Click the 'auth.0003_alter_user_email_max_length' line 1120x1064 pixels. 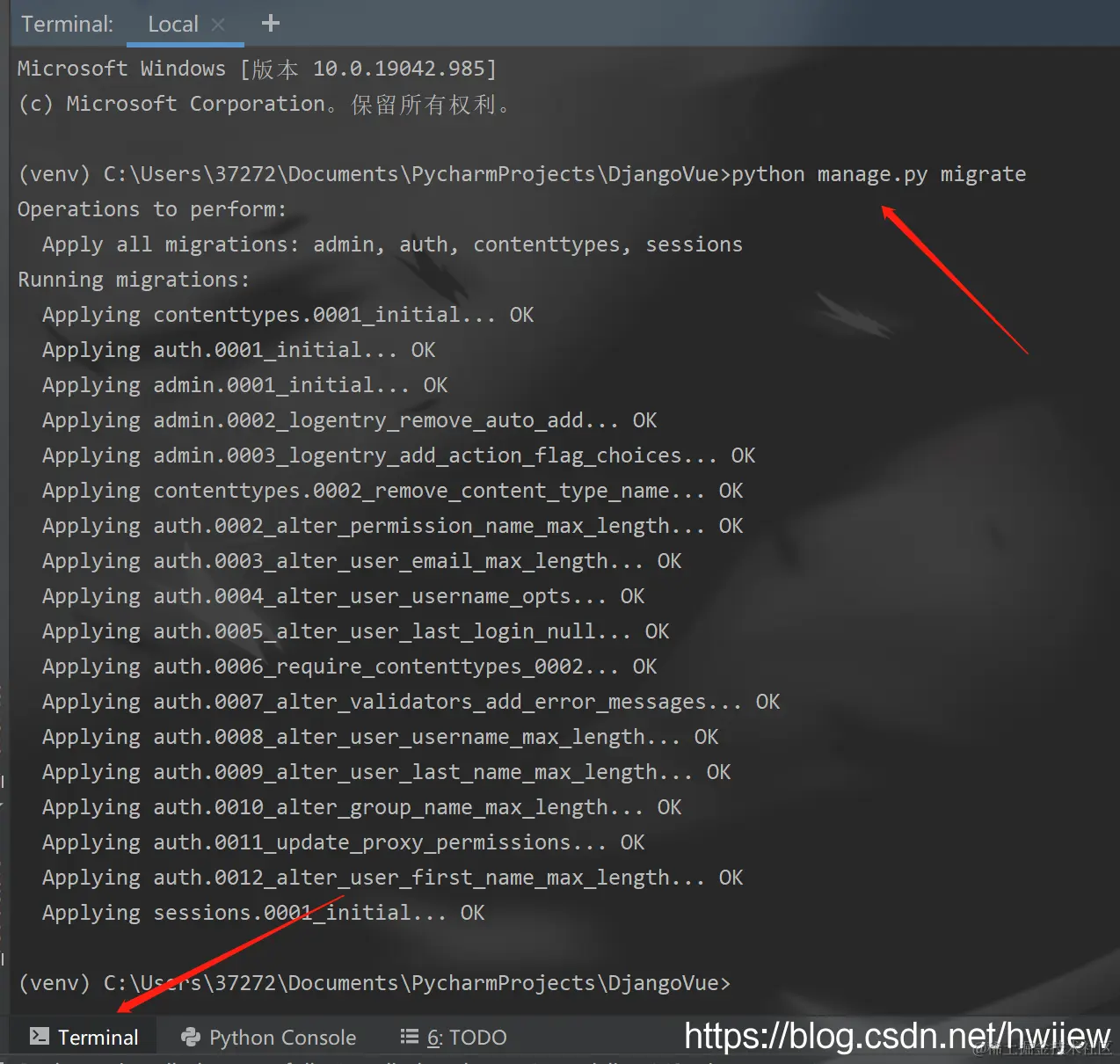tap(361, 561)
